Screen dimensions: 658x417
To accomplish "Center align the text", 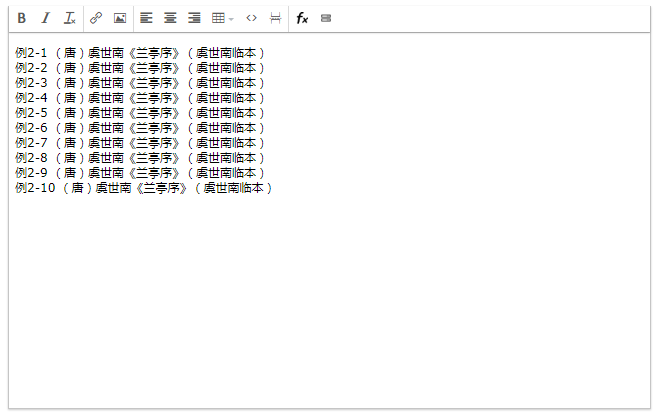I will pyautogui.click(x=170, y=18).
